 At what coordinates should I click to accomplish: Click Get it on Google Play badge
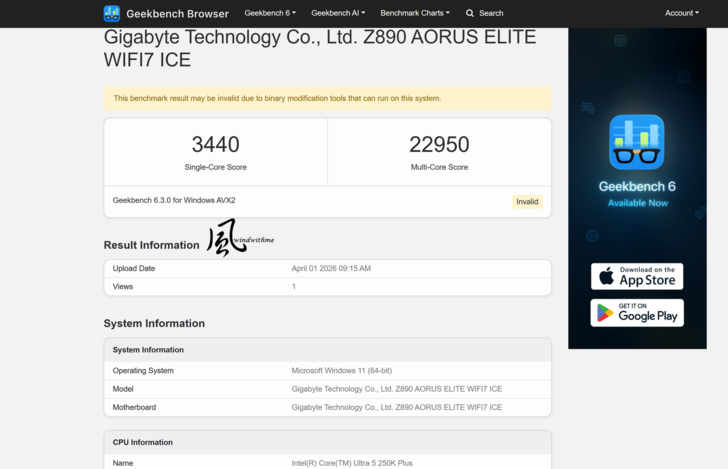coord(637,313)
